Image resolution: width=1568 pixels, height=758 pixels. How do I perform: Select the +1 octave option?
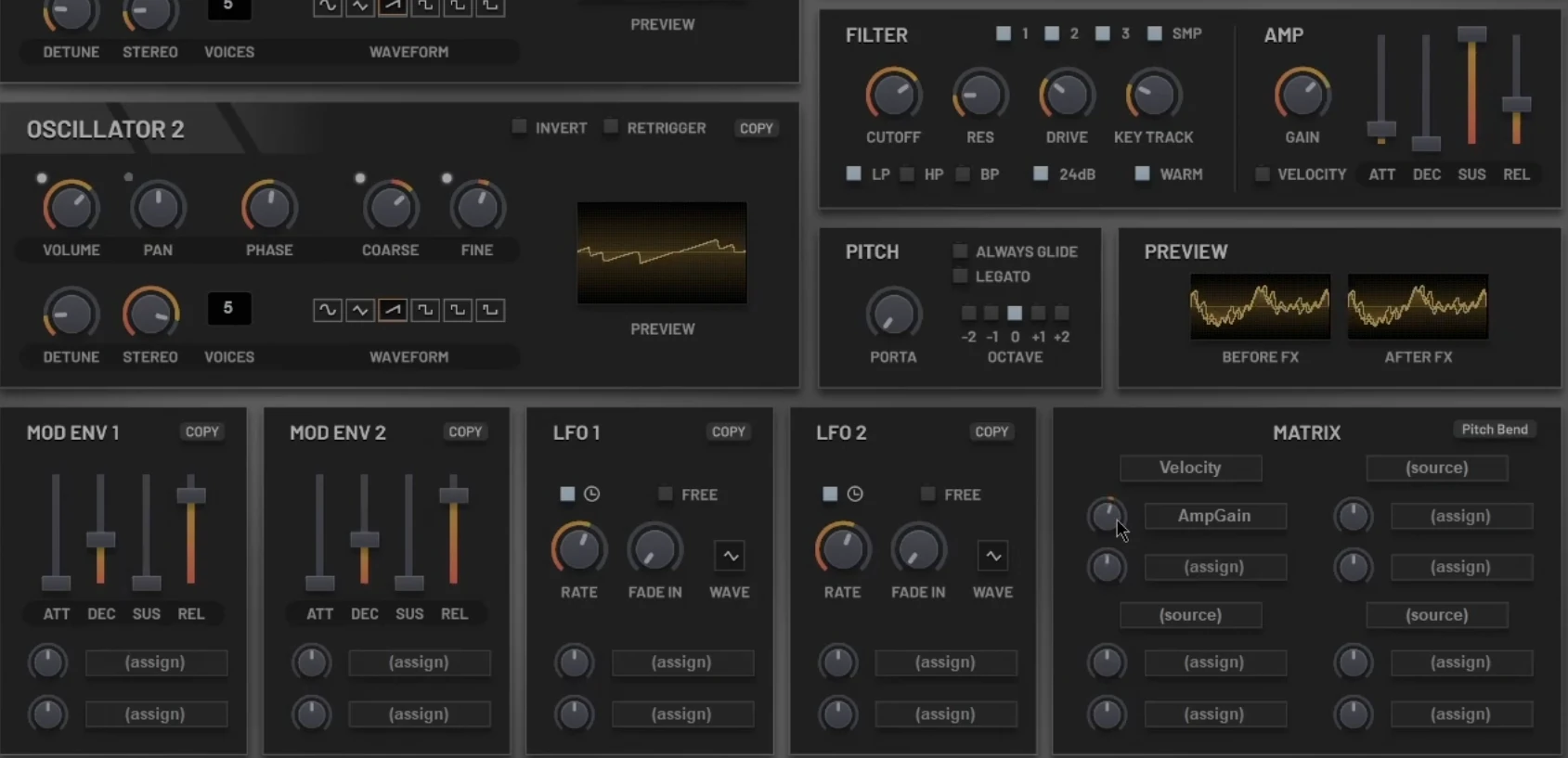point(1038,314)
